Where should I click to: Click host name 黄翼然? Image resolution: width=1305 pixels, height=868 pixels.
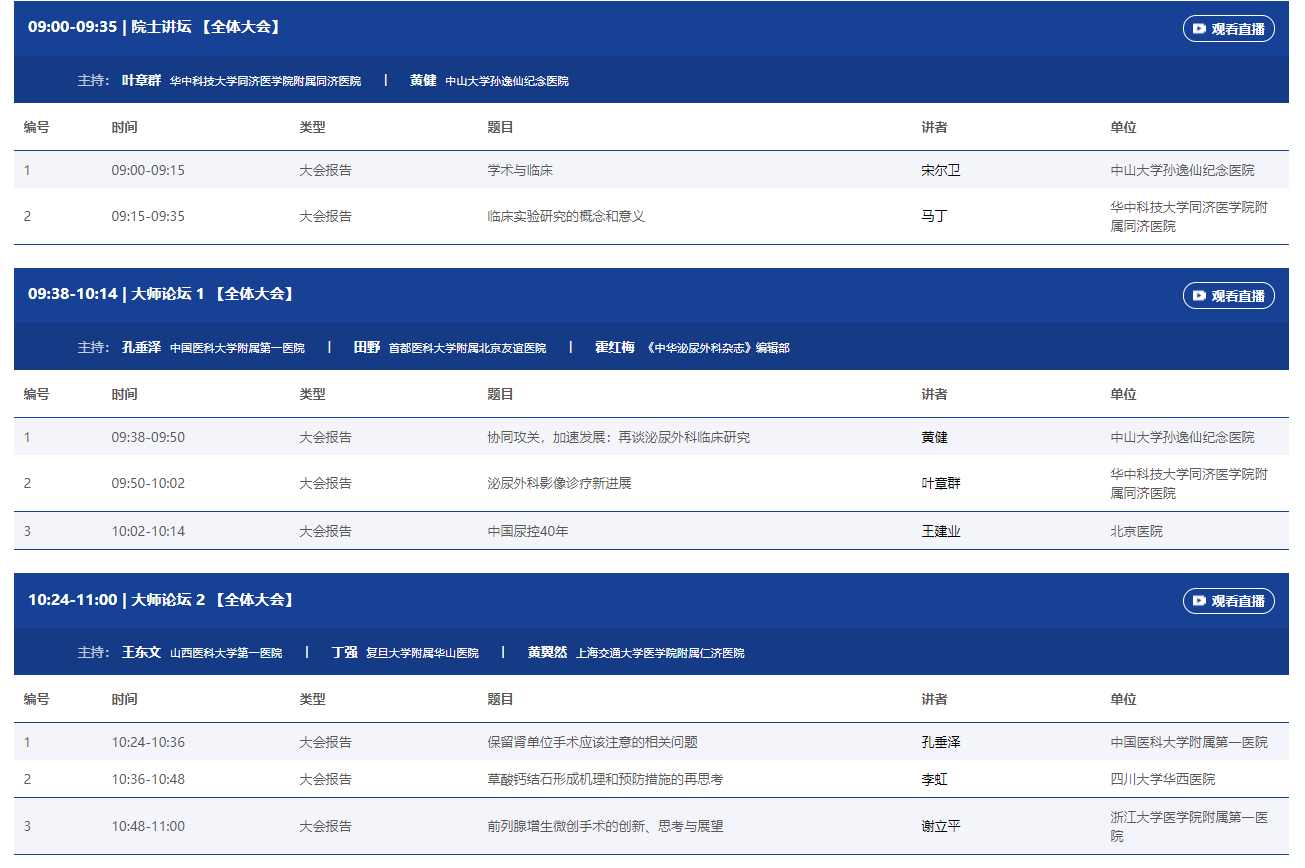coord(547,652)
